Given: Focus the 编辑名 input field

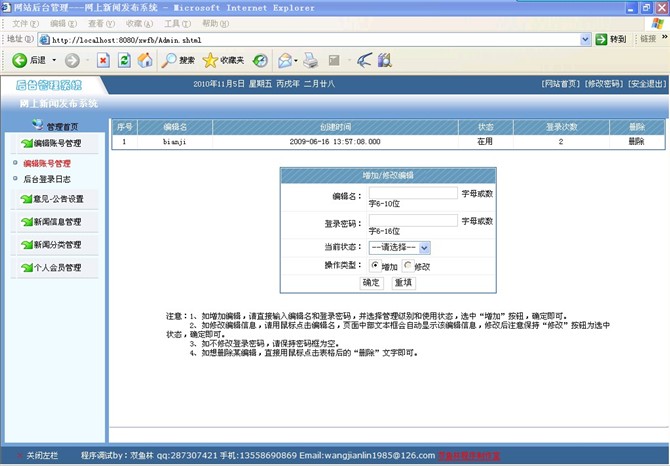Looking at the screenshot, I should coord(413,193).
